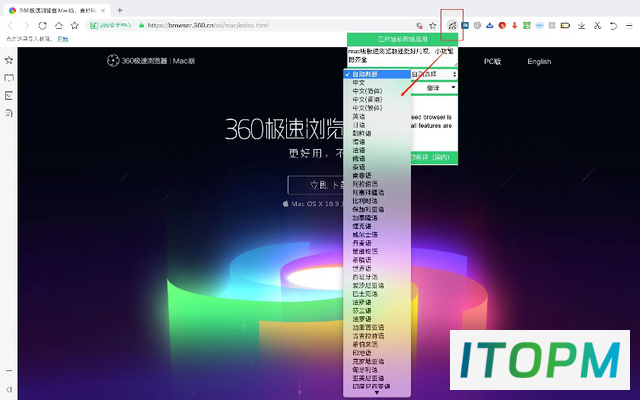Select 自动判断 (checked) in language list
The height and width of the screenshot is (400, 640).
click(377, 74)
